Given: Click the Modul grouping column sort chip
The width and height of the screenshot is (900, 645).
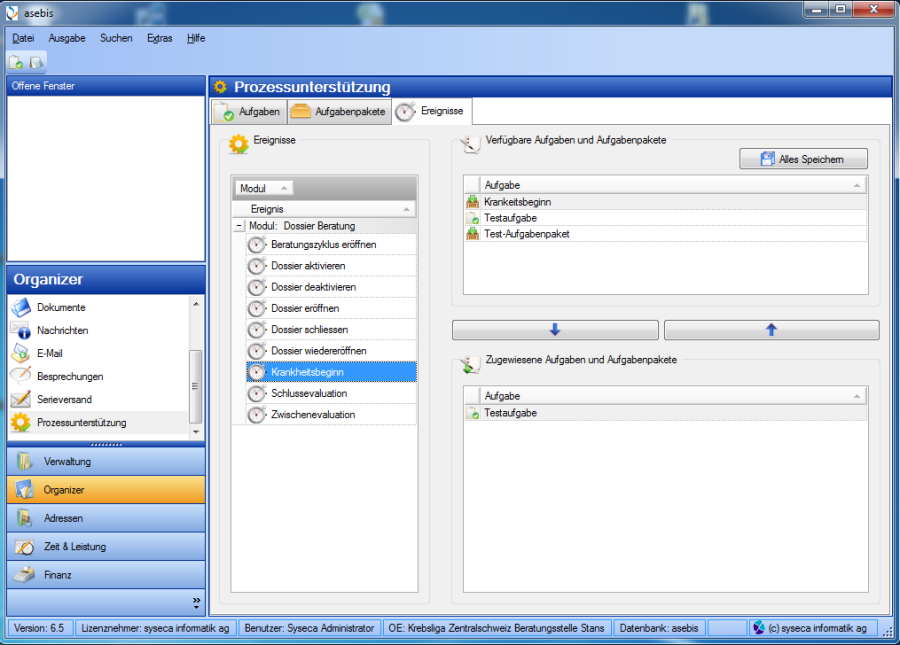Looking at the screenshot, I should click(x=263, y=188).
